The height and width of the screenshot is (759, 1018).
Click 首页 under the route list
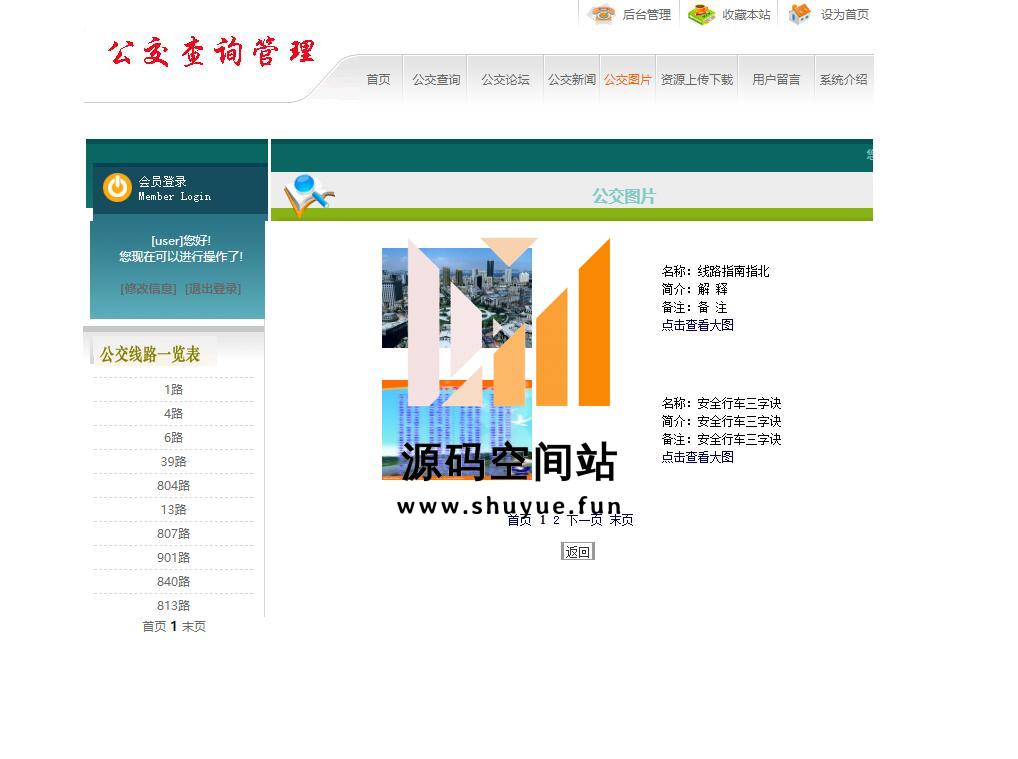[154, 627]
